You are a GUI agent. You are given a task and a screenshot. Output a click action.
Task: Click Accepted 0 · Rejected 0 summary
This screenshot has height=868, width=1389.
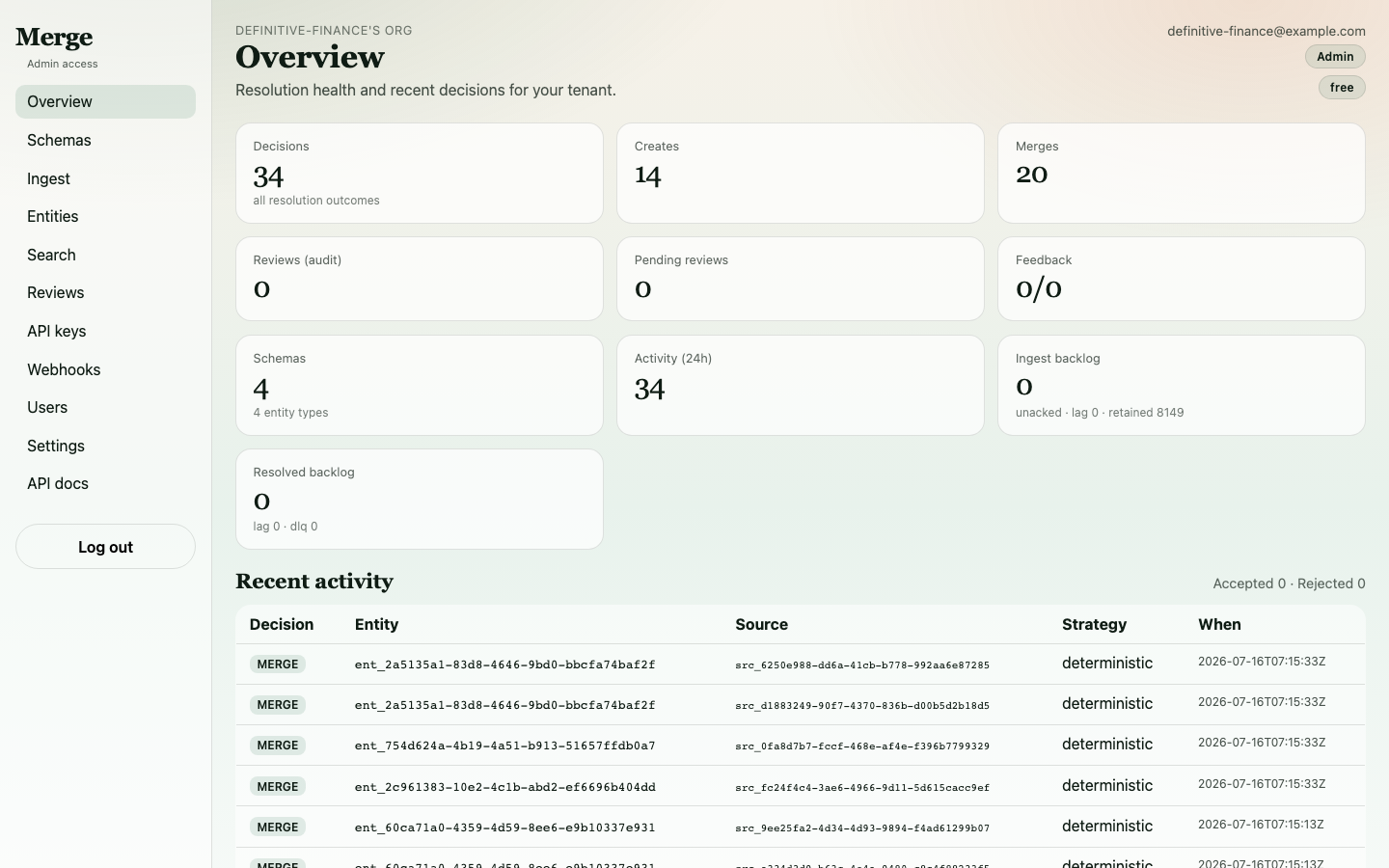[1289, 583]
